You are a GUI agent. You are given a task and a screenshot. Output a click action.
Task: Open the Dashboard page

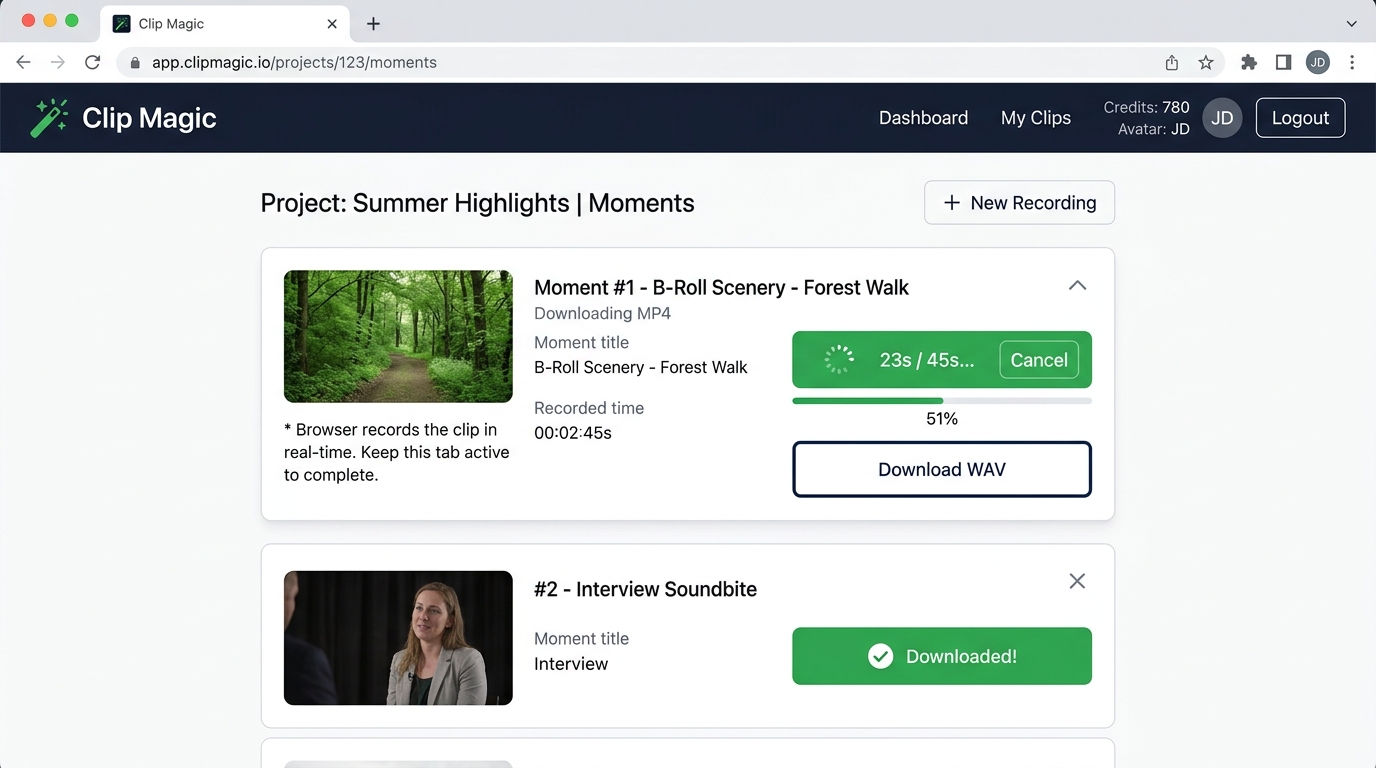click(x=923, y=118)
